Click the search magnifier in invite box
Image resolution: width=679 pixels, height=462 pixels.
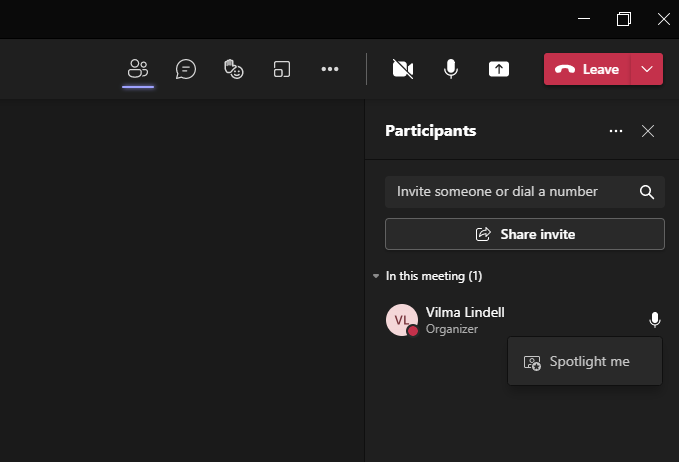point(647,192)
